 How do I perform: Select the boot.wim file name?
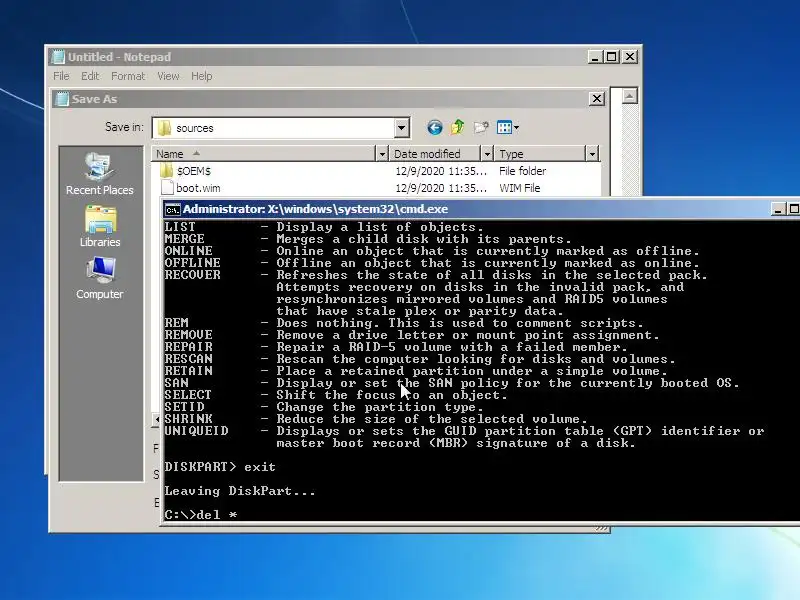(198, 188)
